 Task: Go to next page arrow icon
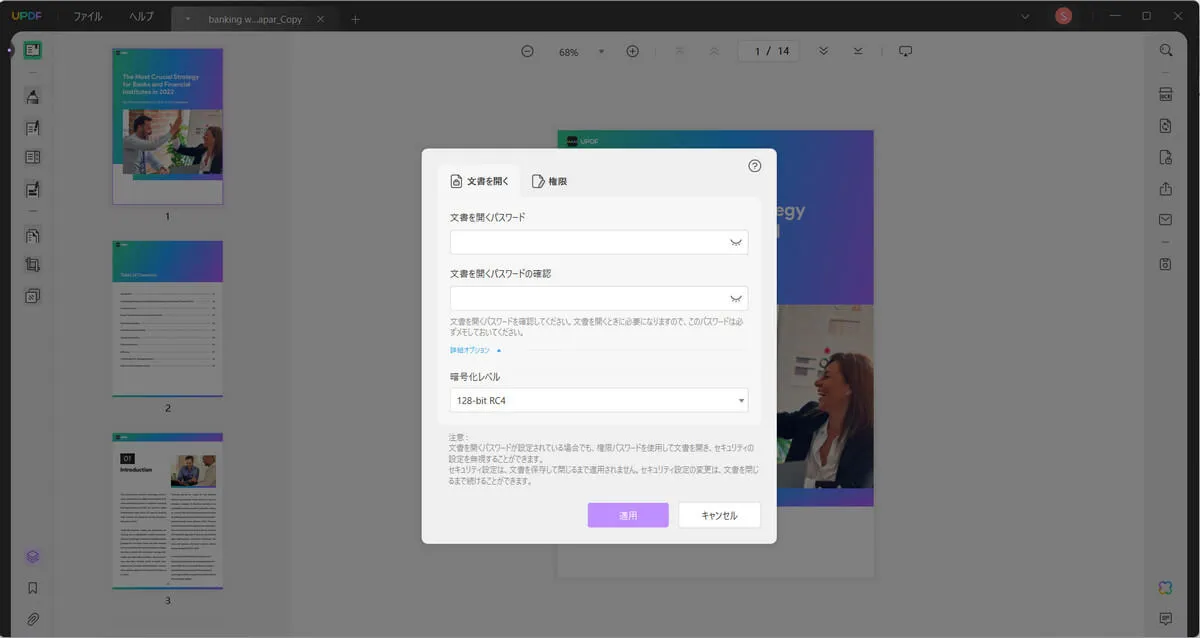[823, 51]
